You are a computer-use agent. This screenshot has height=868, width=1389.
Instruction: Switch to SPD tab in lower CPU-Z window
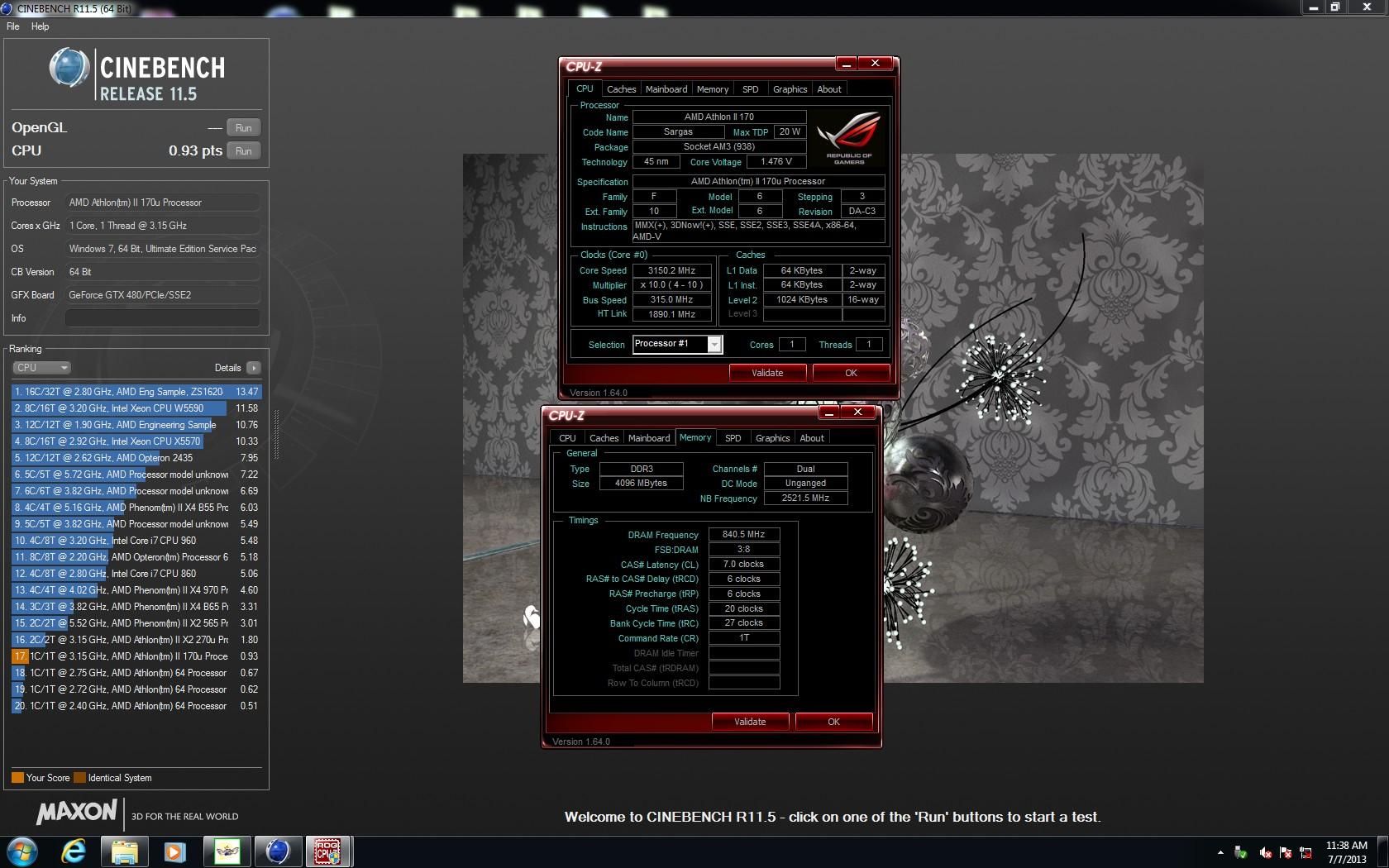(x=733, y=438)
